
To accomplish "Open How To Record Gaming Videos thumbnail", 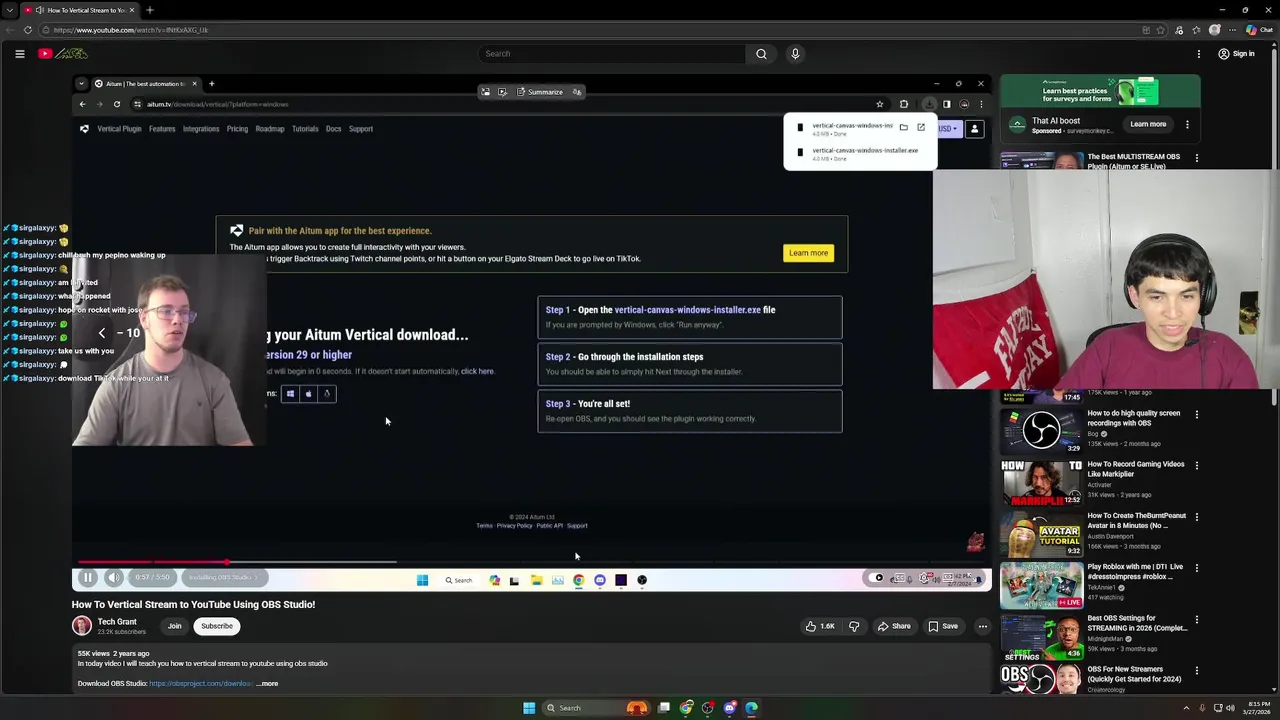I will (1041, 482).
